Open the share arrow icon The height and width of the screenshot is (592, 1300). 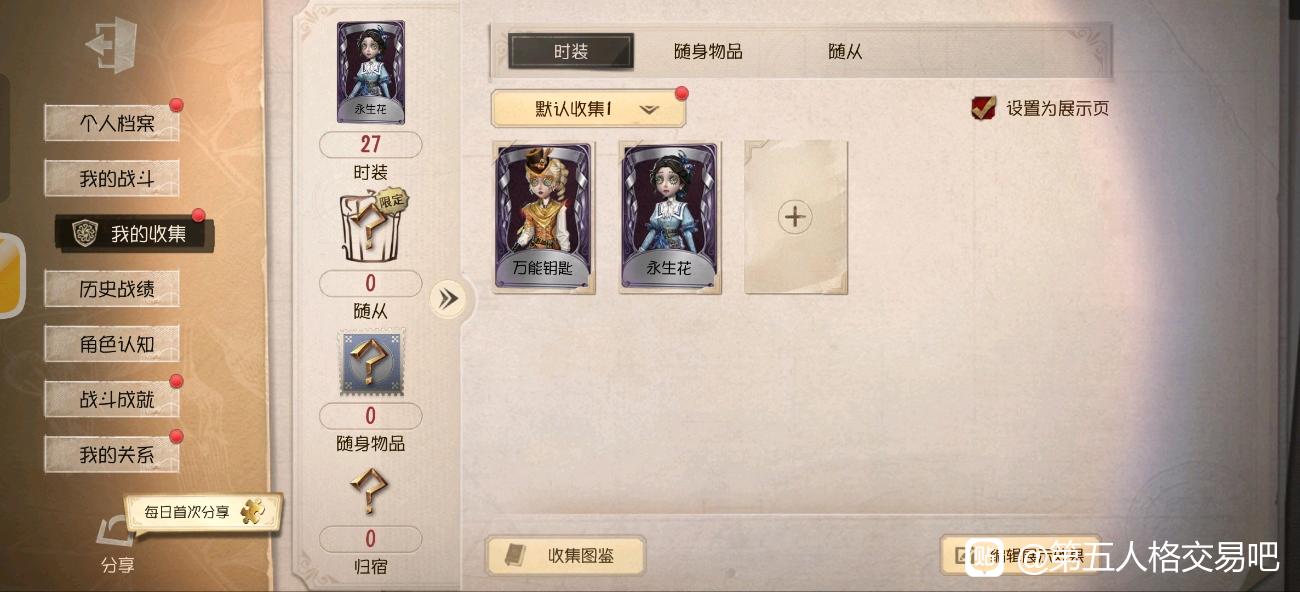pos(117,531)
